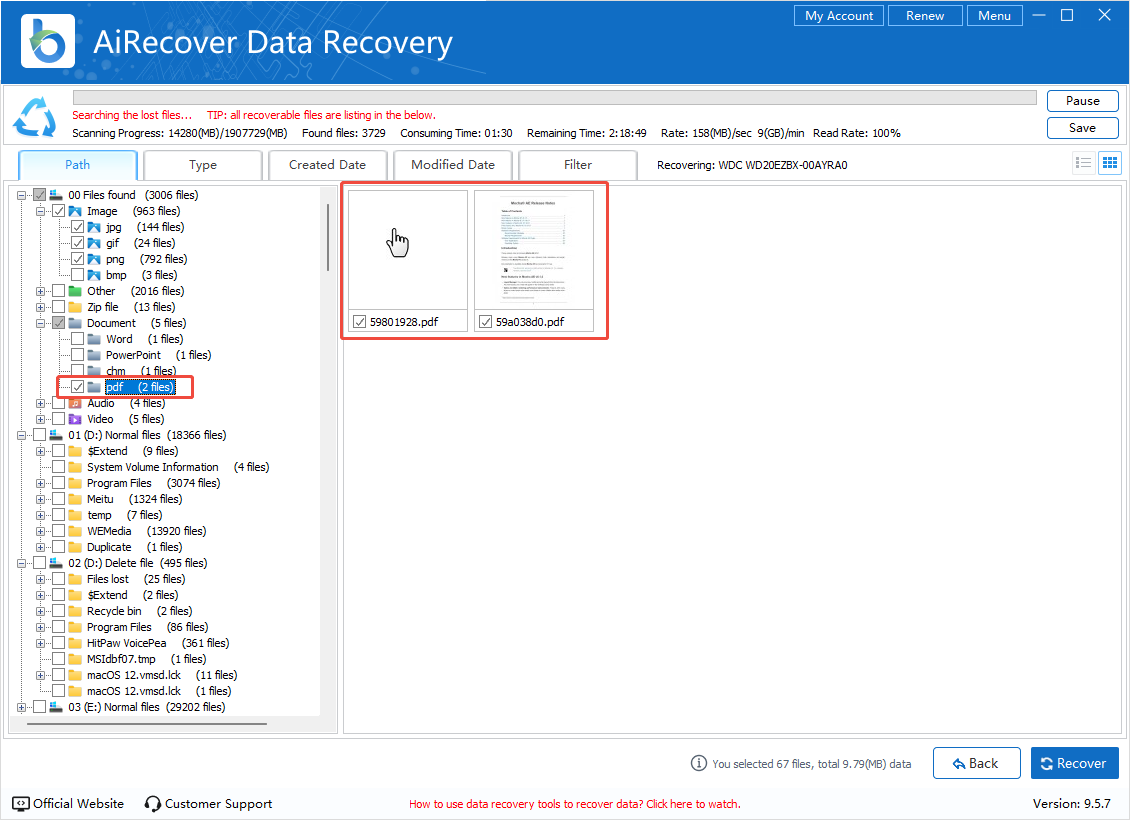Open the 59a038d0.pdf thumbnail preview
This screenshot has width=1130, height=820.
click(534, 250)
